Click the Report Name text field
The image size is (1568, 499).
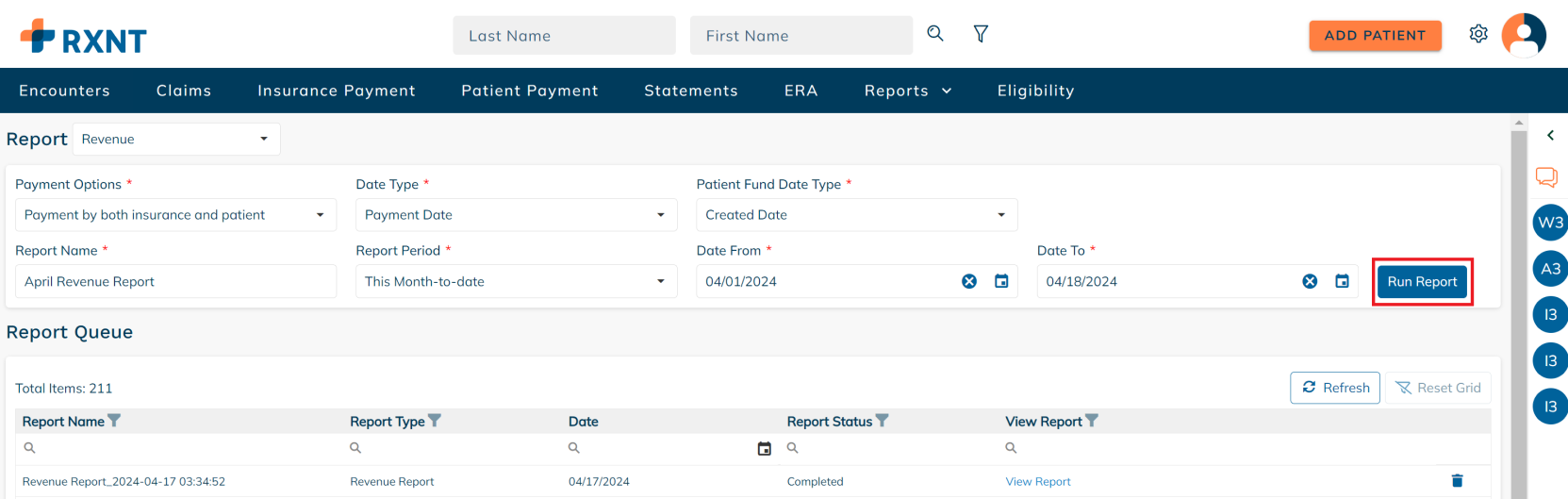[x=175, y=281]
